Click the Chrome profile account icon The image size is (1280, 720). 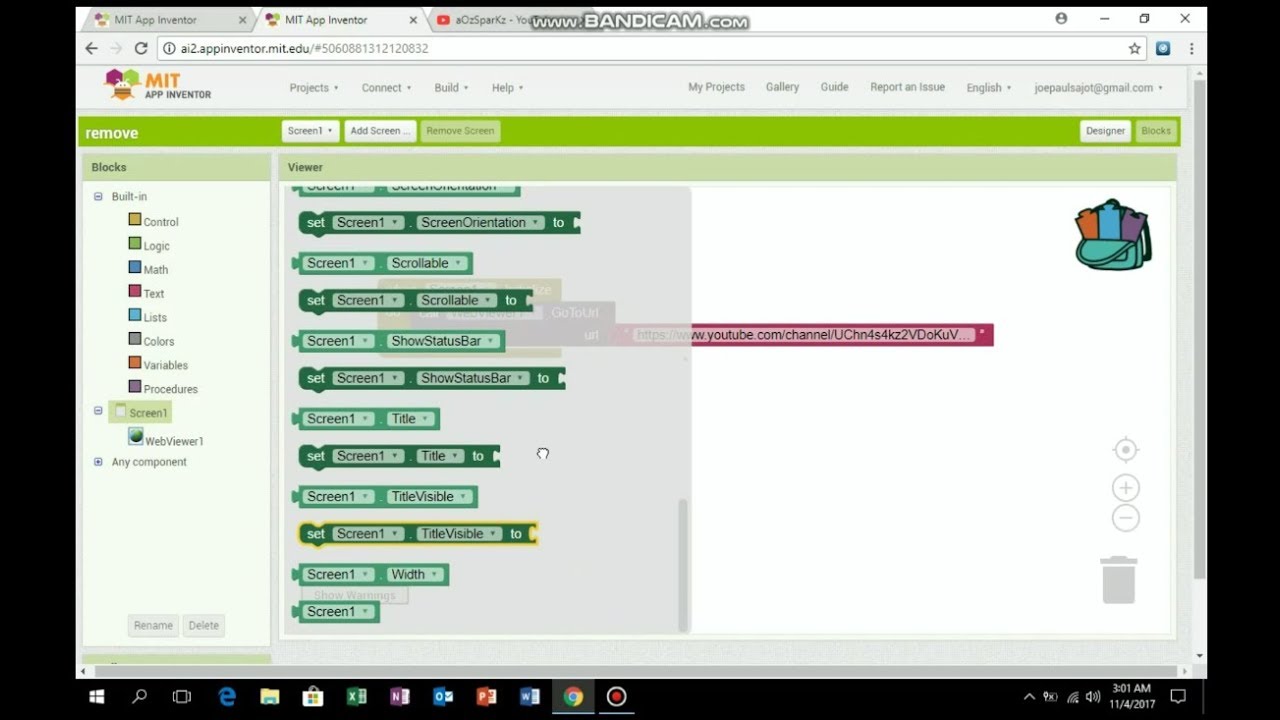[1061, 18]
